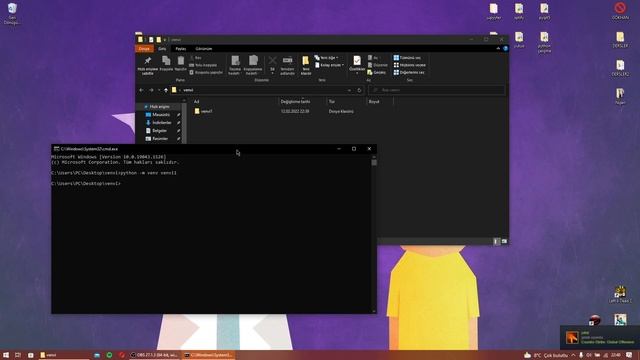Click History (Geçmiş) in the ribbon
The width and height of the screenshot is (640, 360).
[377, 72]
